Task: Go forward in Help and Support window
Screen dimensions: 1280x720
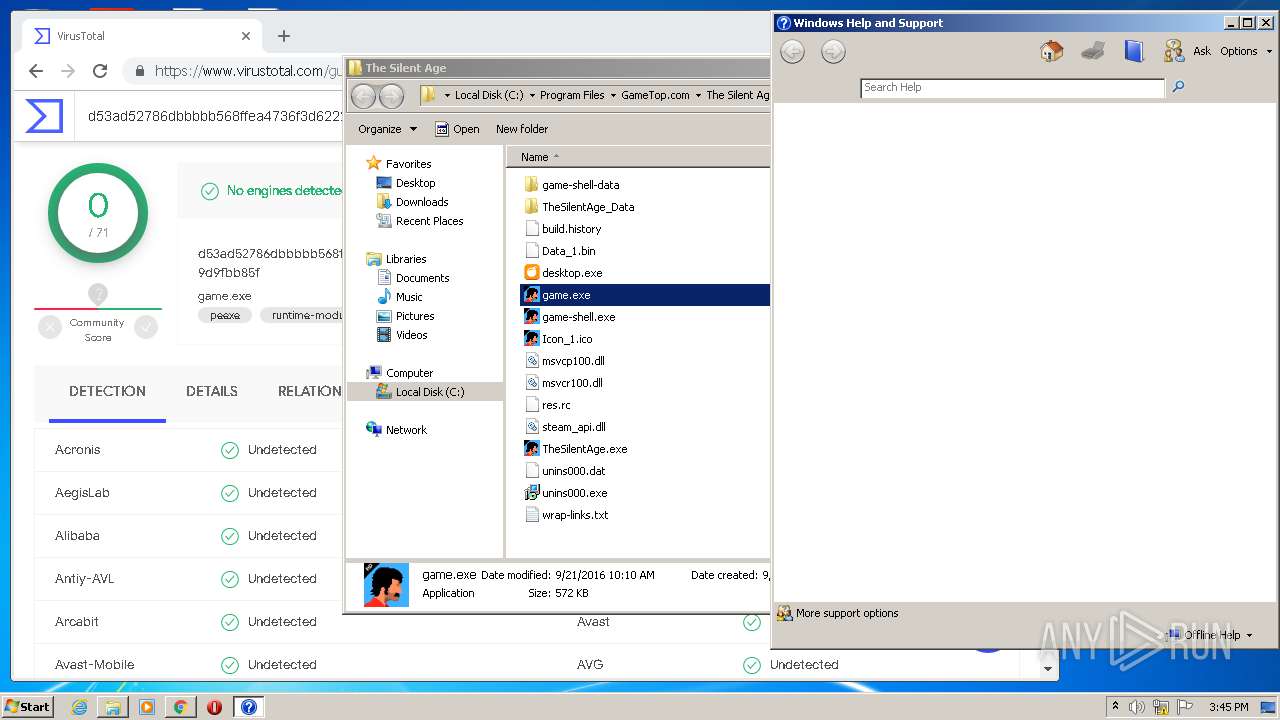Action: coord(833,52)
